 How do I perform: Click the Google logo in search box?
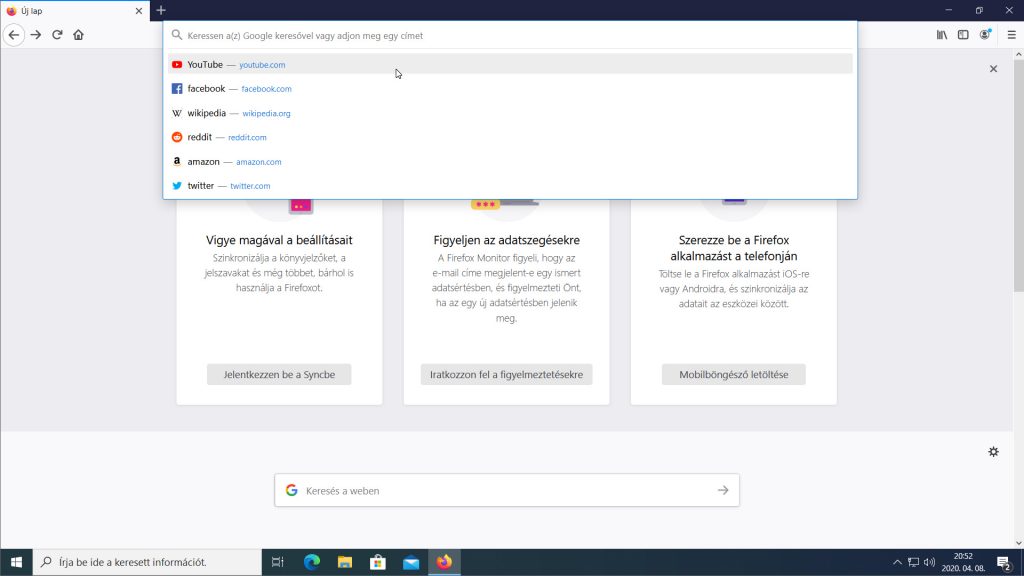click(291, 490)
